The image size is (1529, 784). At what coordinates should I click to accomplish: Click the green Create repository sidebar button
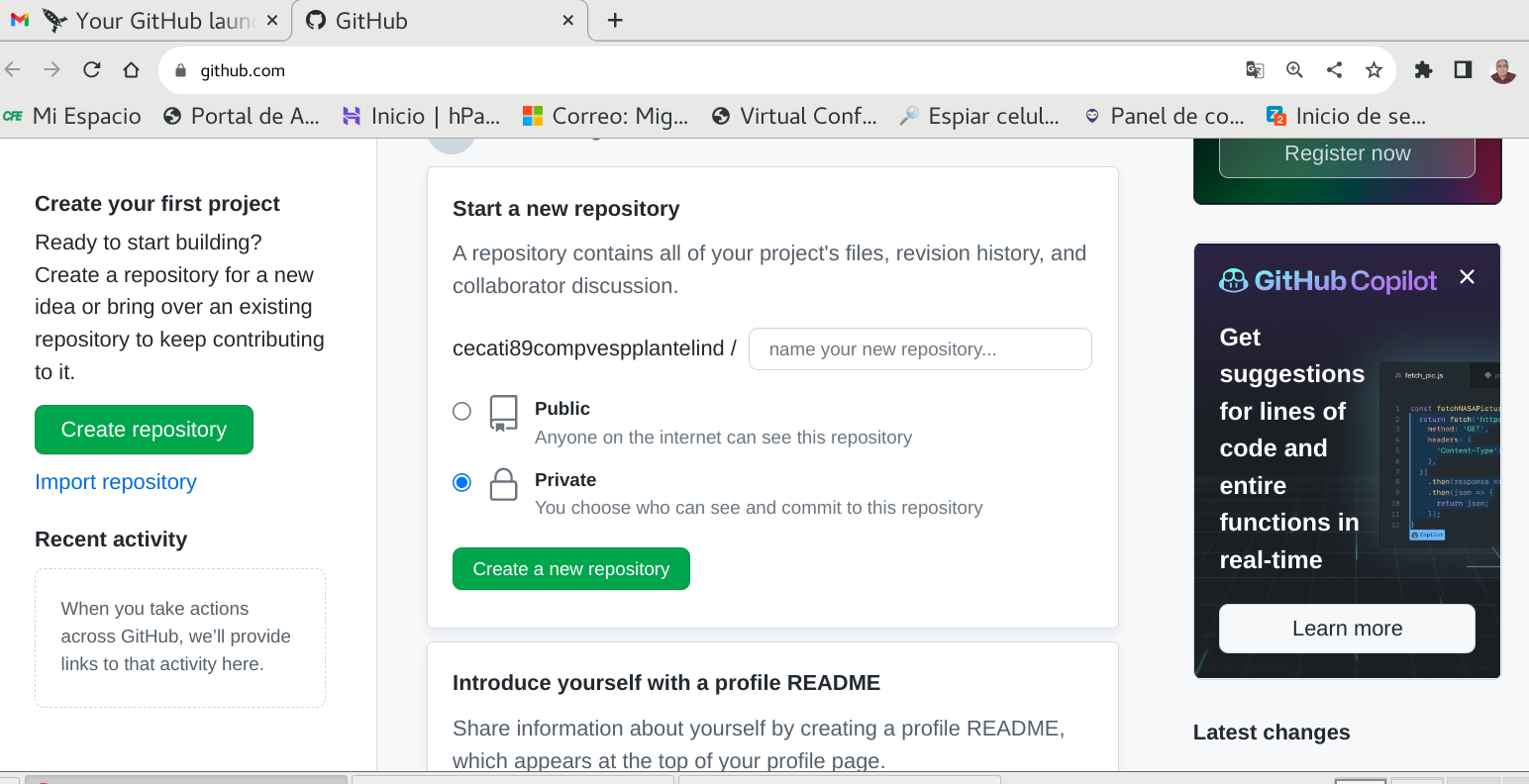tap(144, 430)
